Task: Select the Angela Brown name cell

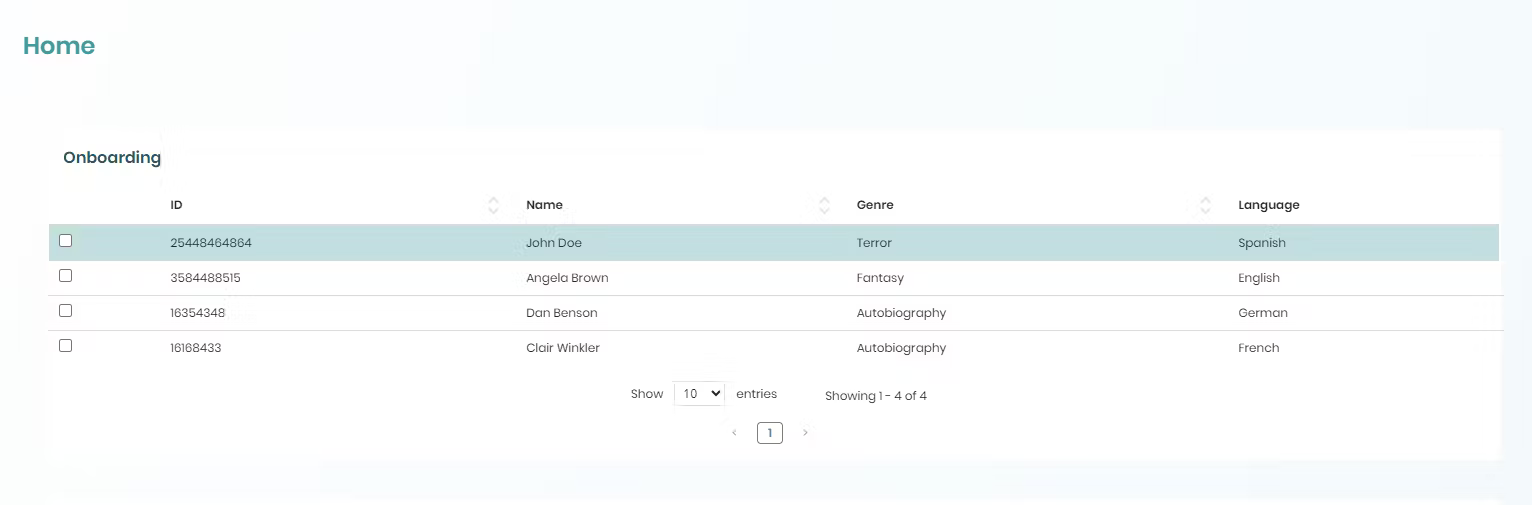Action: (567, 278)
